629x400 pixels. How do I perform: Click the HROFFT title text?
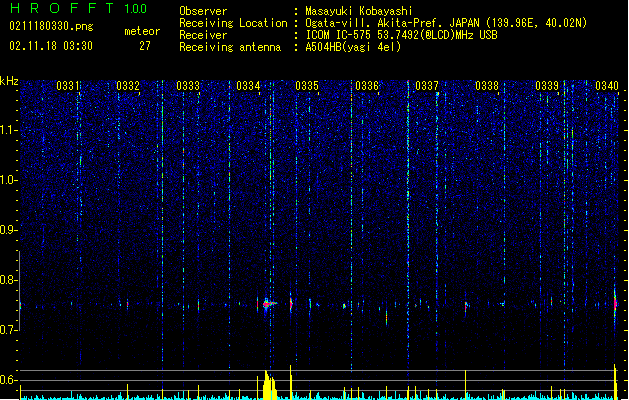(x=62, y=8)
